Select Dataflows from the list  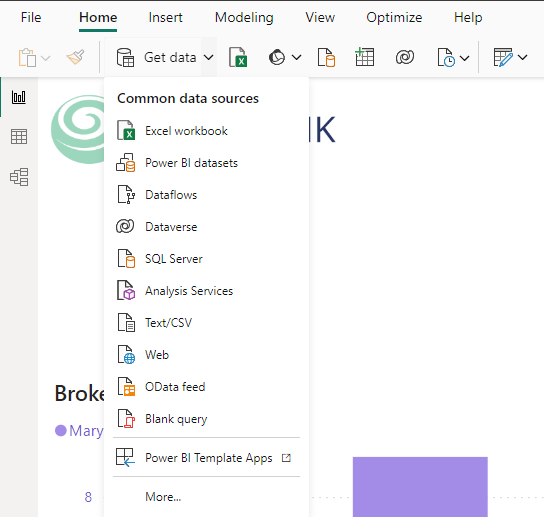[x=206, y=195]
